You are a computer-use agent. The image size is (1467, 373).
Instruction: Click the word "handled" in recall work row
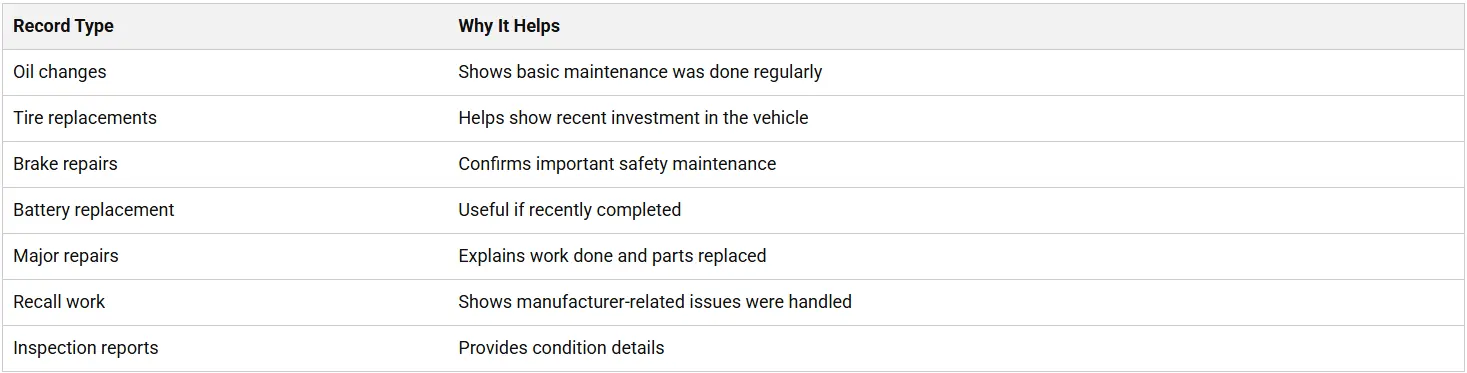(821, 302)
